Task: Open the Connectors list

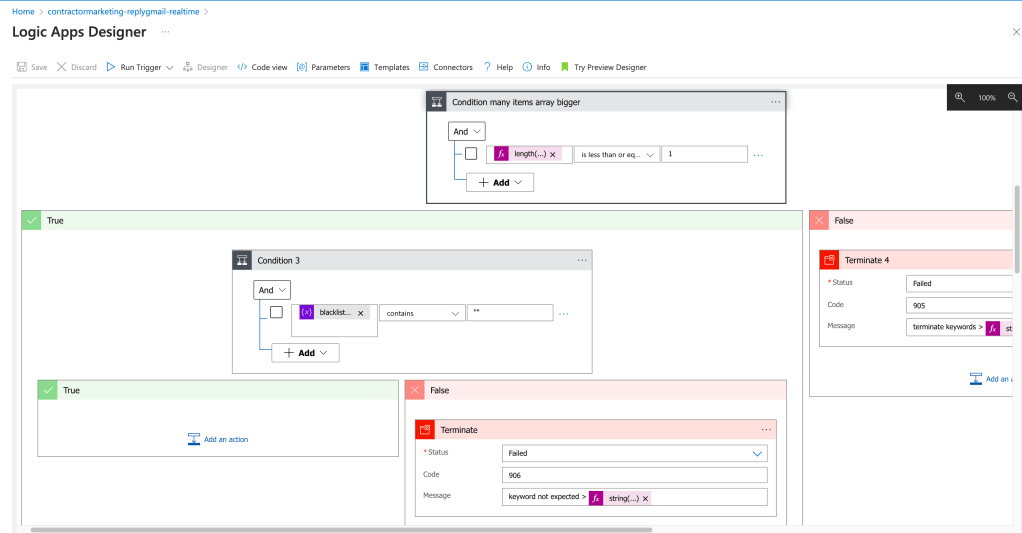Action: point(446,67)
